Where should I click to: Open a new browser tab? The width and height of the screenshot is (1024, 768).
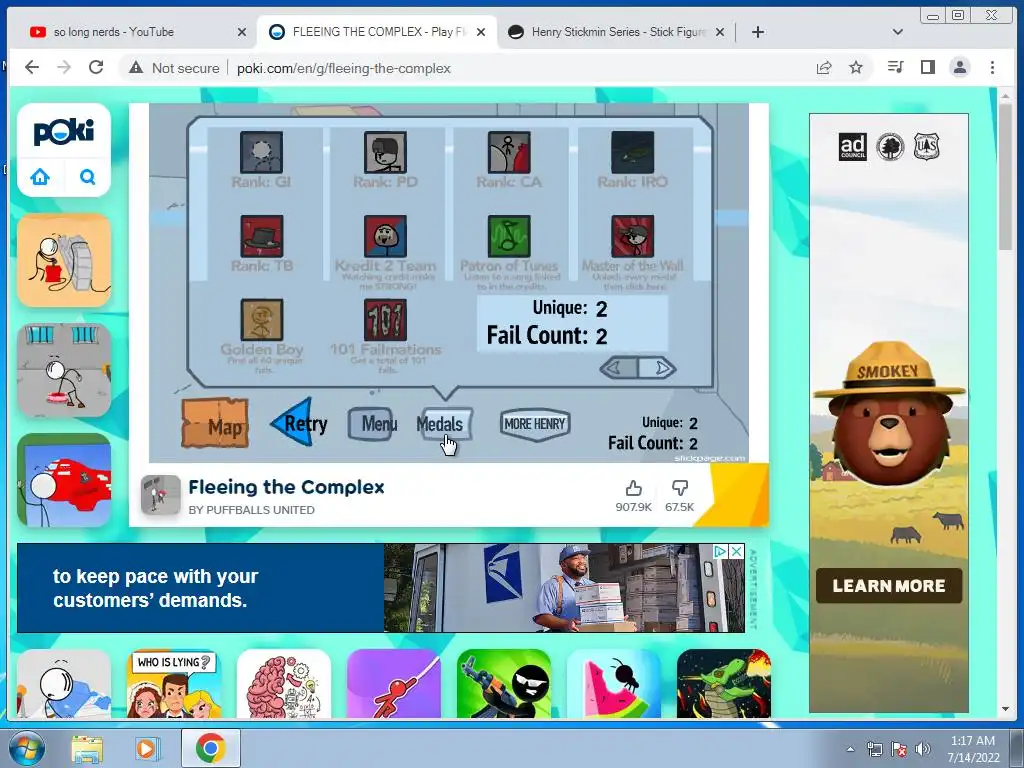tap(758, 32)
